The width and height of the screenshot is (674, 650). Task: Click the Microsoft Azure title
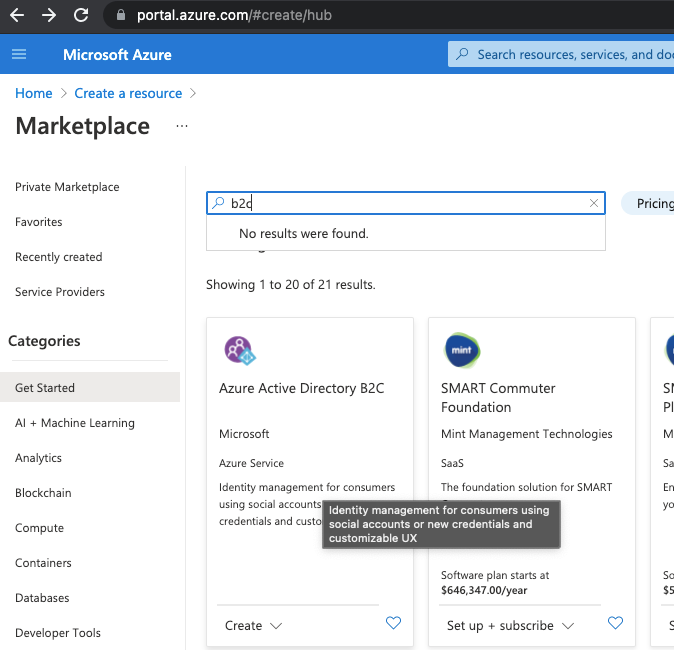[x=117, y=55]
